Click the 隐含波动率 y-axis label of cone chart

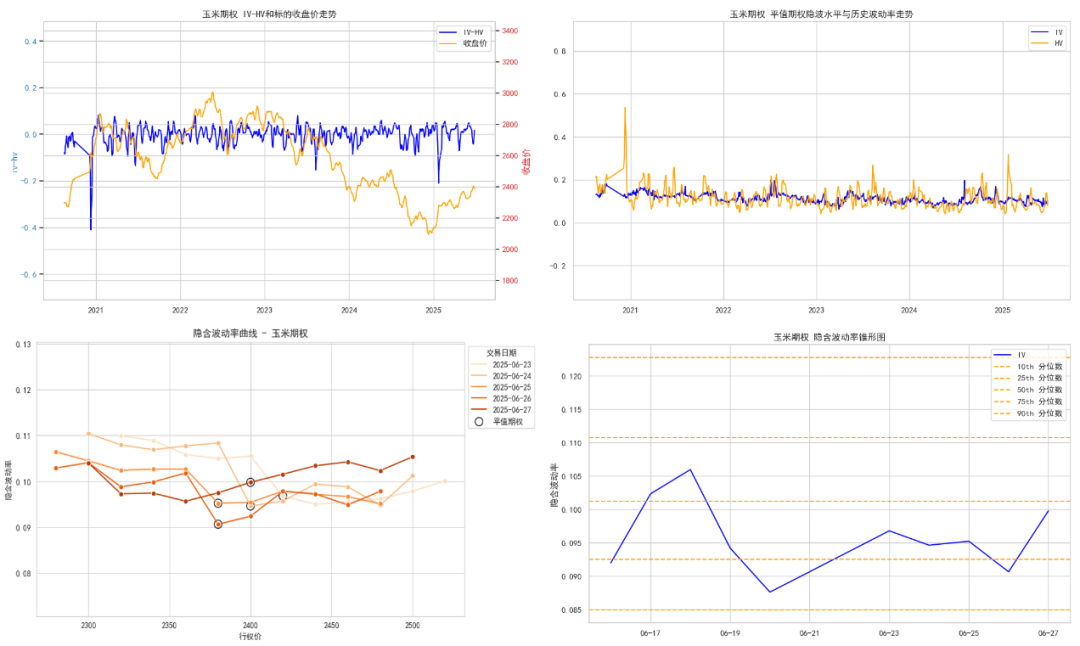pos(554,486)
